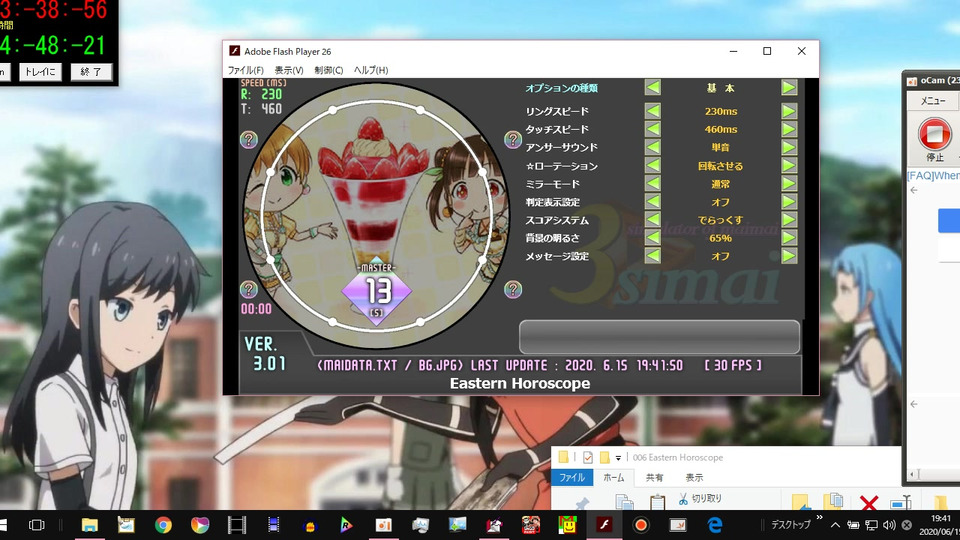Screen dimensions: 960x540
Task: Click the 終了 button in timer window
Action: pyautogui.click(x=91, y=72)
